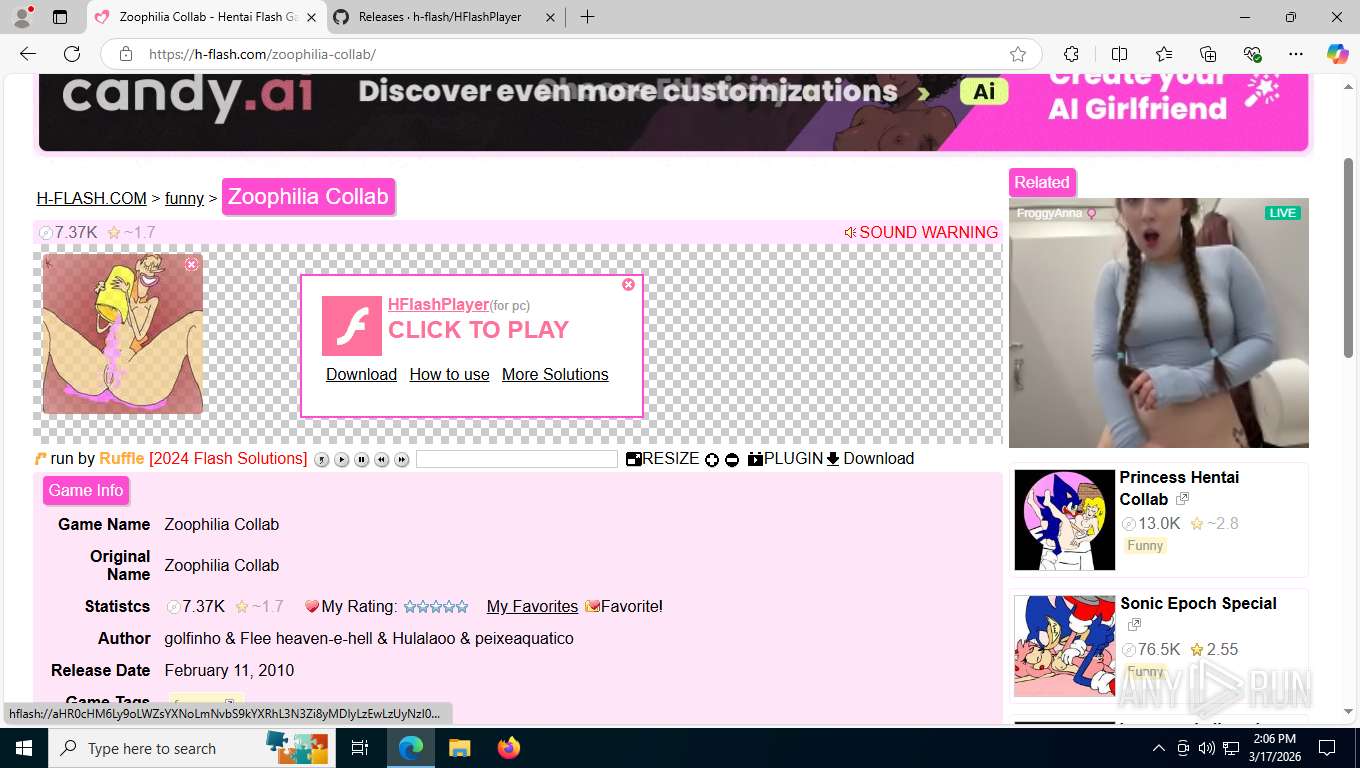
Task: Click the Ruffle logo icon
Action: pyautogui.click(x=41, y=459)
